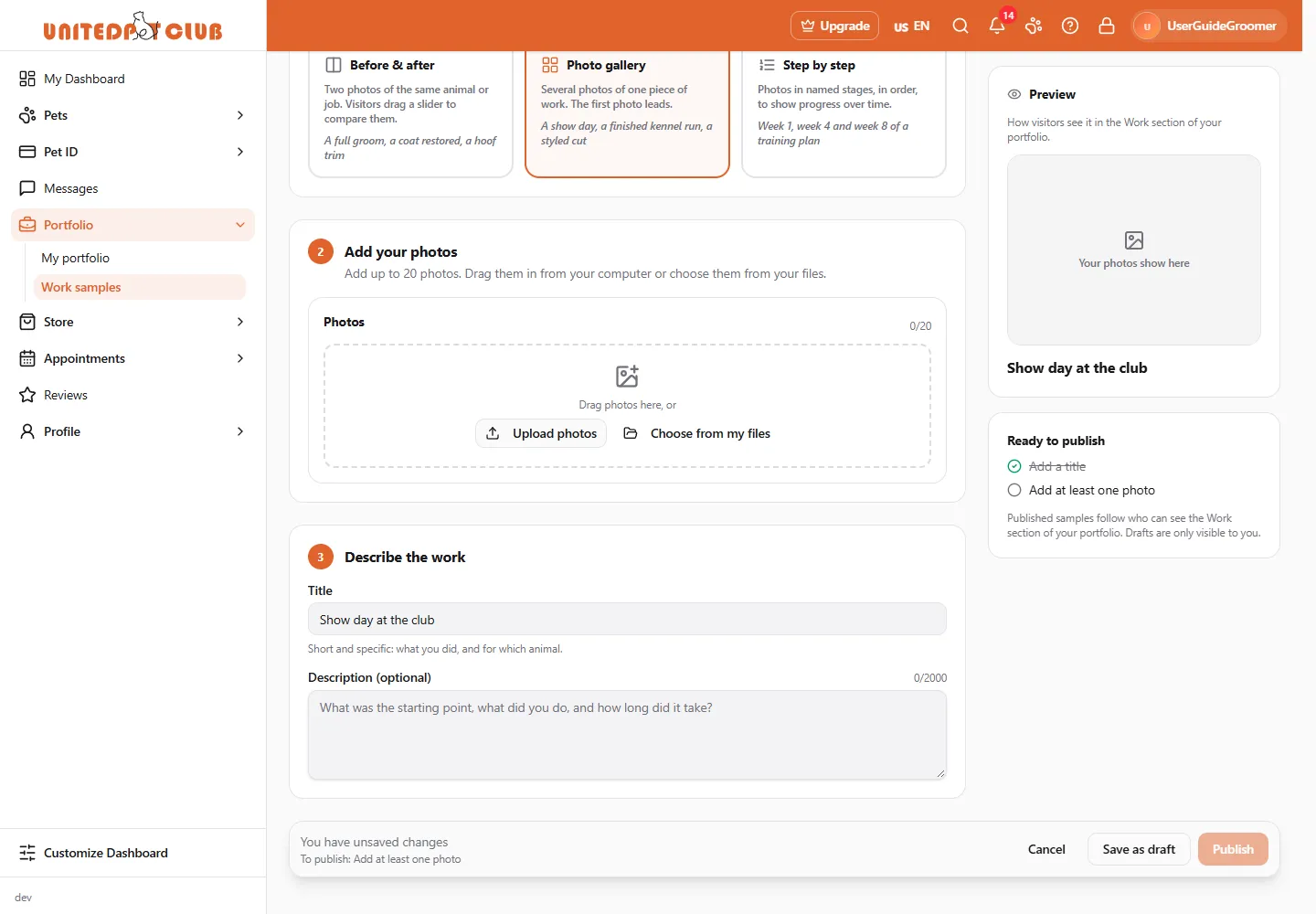Open Reviews in the sidebar
Image resolution: width=1316 pixels, height=914 pixels.
pos(133,395)
